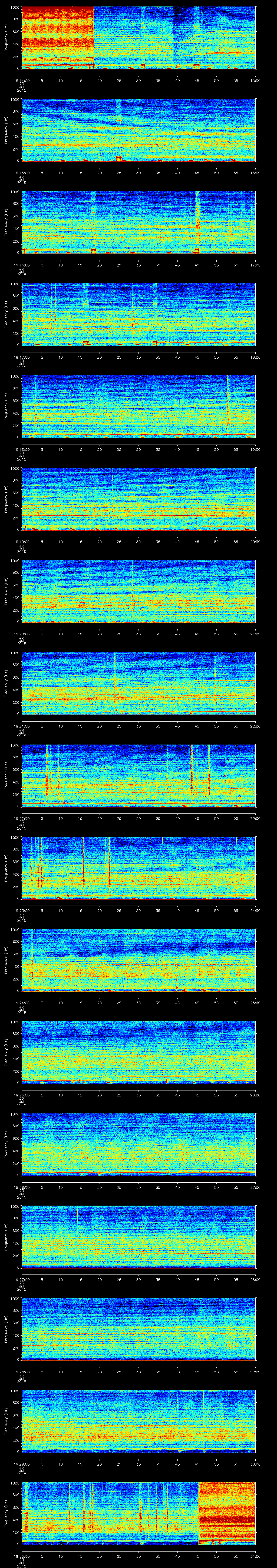Click the 27:00 end time label

pyautogui.click(x=255, y=1187)
